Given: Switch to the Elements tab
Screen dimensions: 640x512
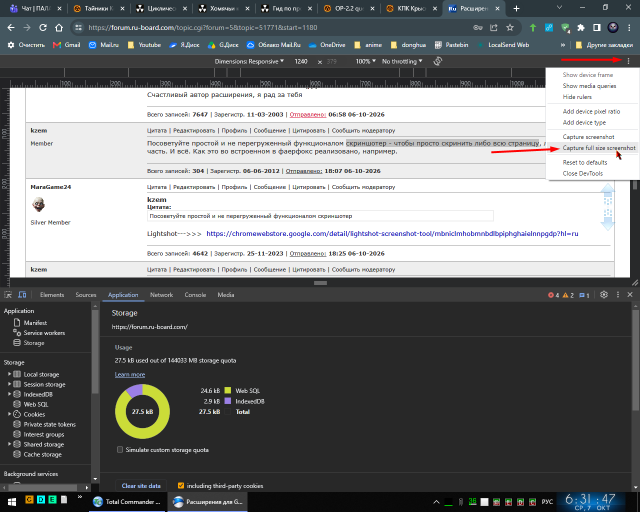Looking at the screenshot, I should 52,295.
